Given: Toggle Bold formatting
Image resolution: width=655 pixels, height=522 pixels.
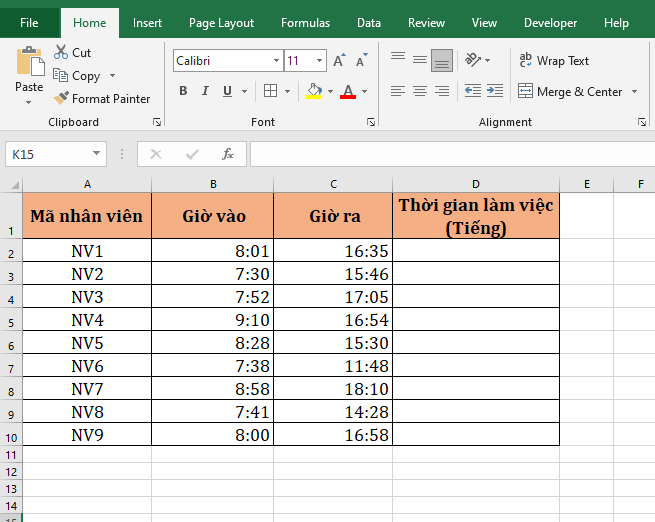Looking at the screenshot, I should [x=183, y=91].
